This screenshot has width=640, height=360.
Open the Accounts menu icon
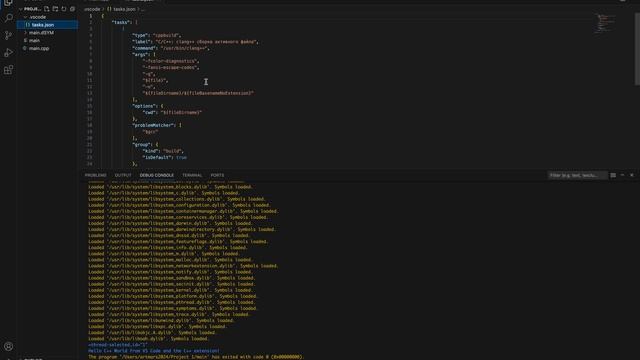[x=8, y=347]
